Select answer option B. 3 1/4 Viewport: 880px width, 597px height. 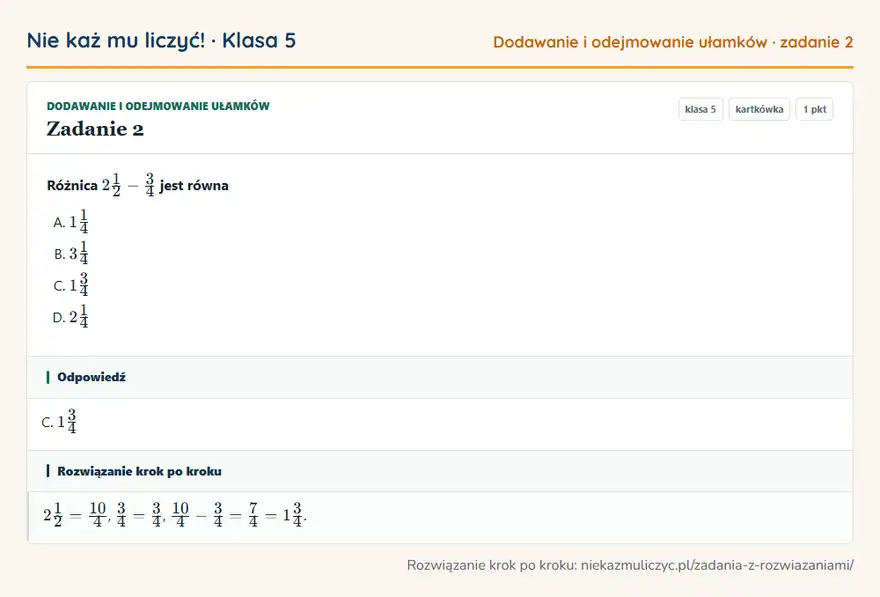tap(70, 253)
